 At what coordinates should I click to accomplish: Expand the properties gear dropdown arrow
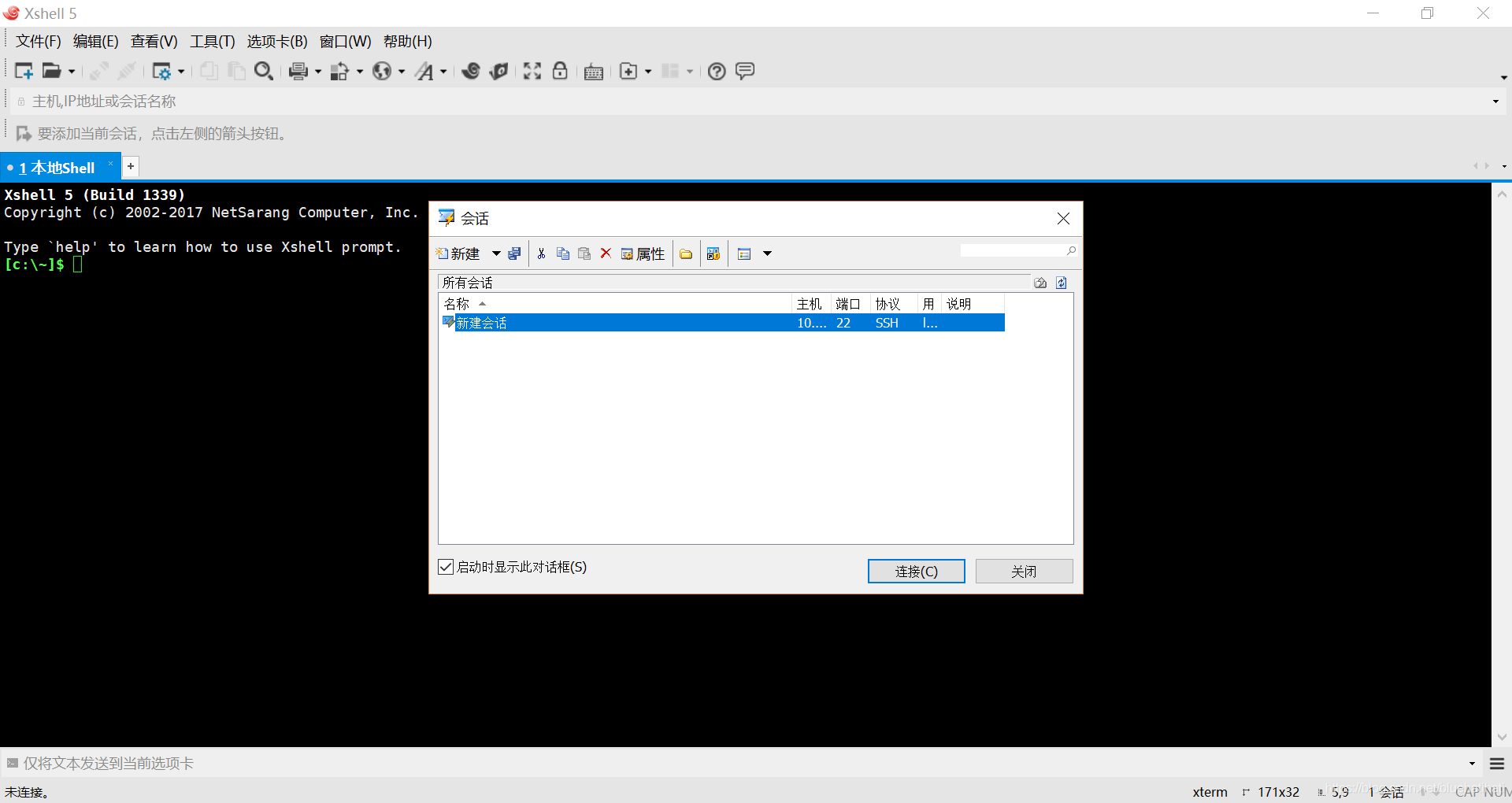click(x=181, y=72)
